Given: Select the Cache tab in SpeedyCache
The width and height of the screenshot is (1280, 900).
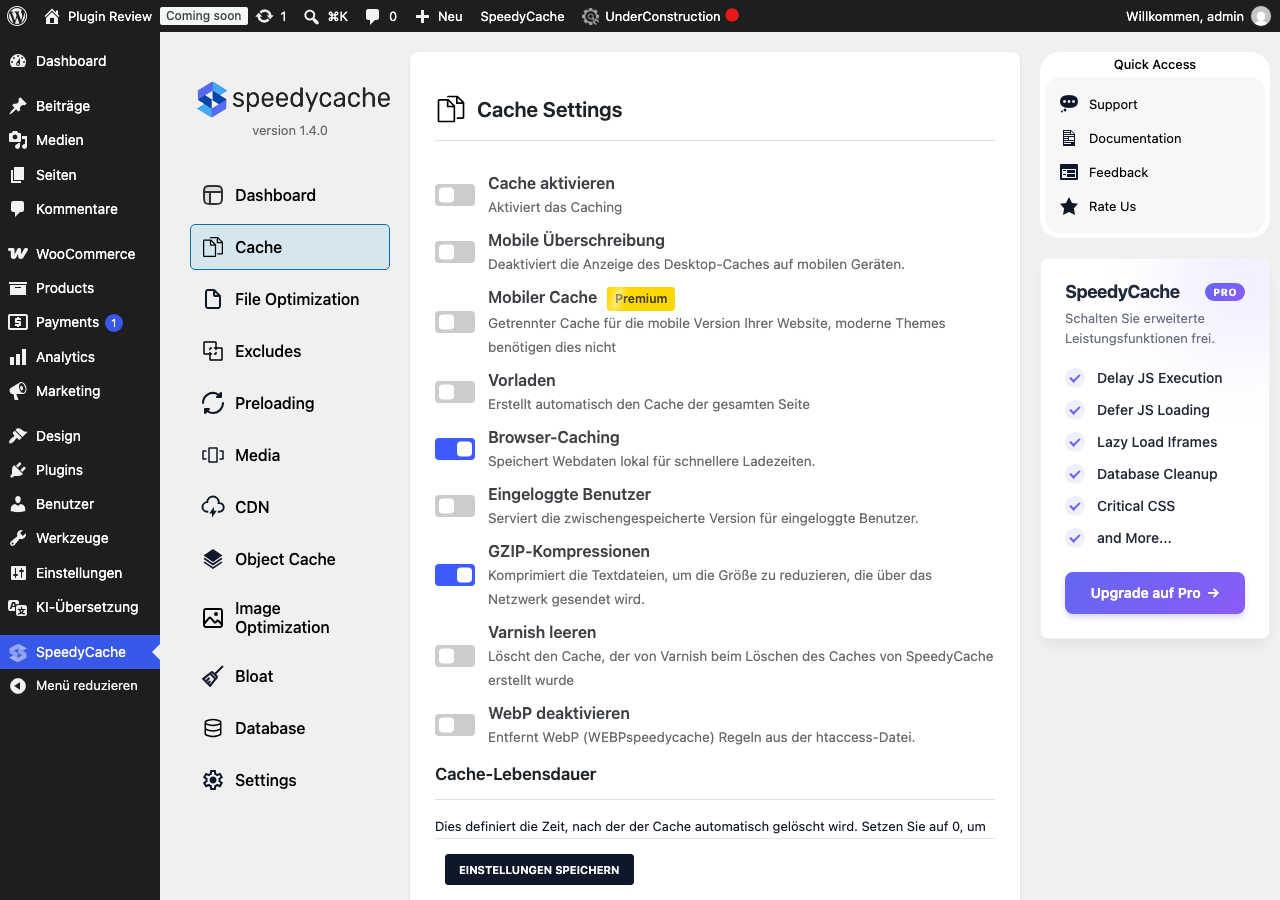Looking at the screenshot, I should tap(290, 247).
